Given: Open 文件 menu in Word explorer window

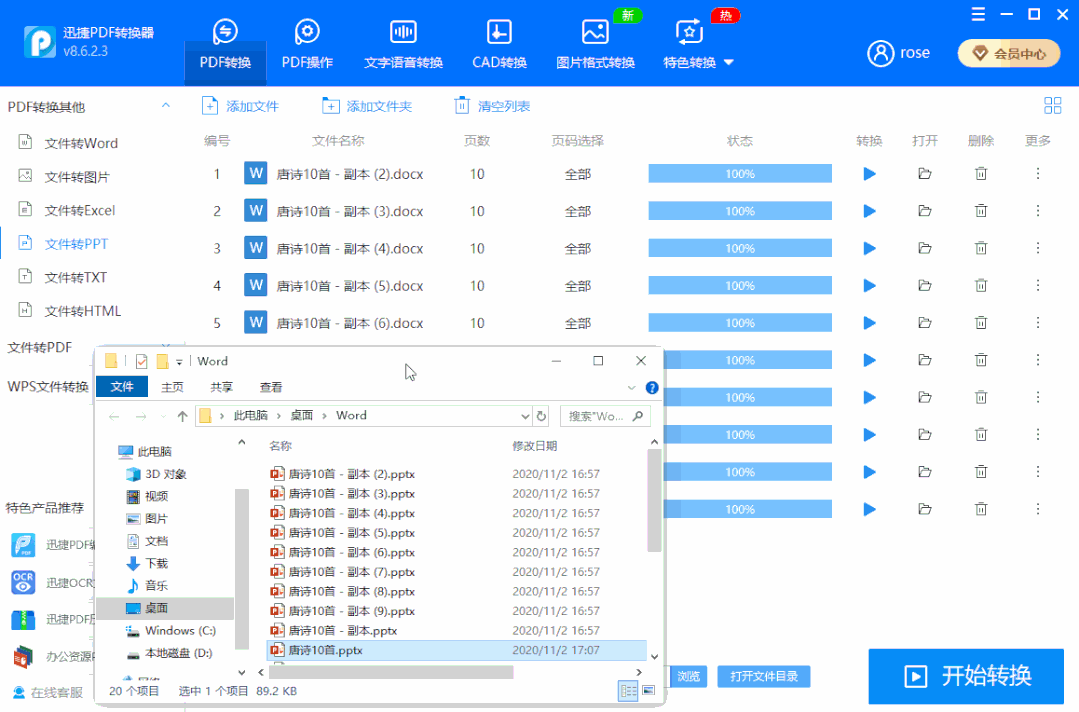Looking at the screenshot, I should pos(122,387).
